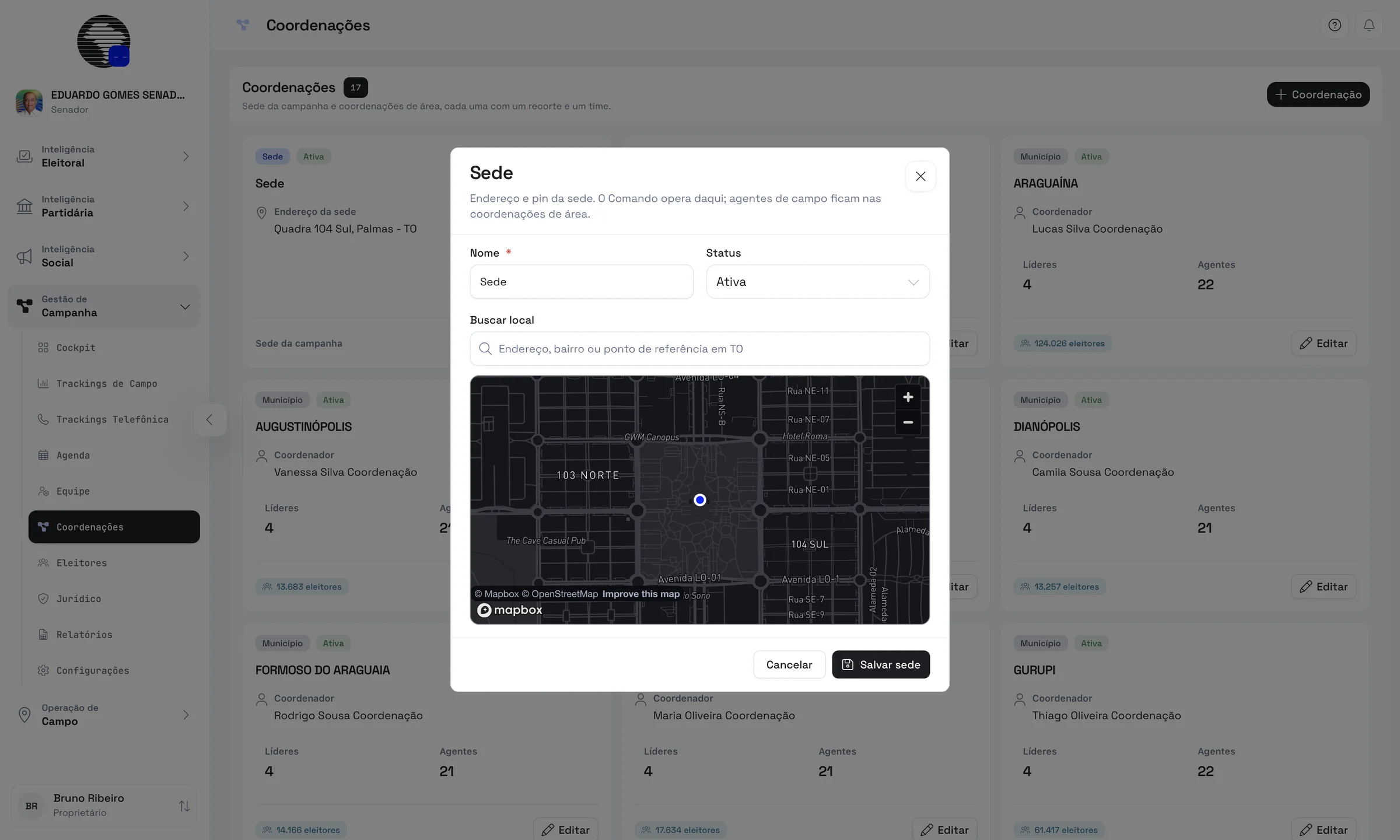
Task: Open Relatórios menu item
Action: [x=114, y=635]
